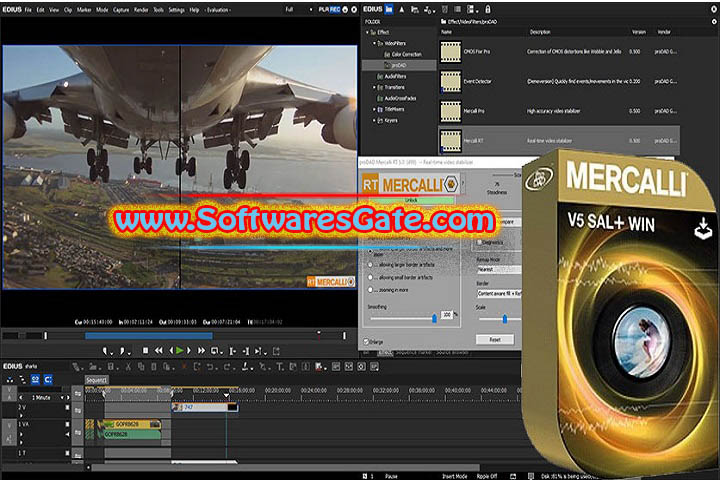This screenshot has height=480, width=720.
Task: Select 'allowing large border artifacts' radio option
Action: 370,265
